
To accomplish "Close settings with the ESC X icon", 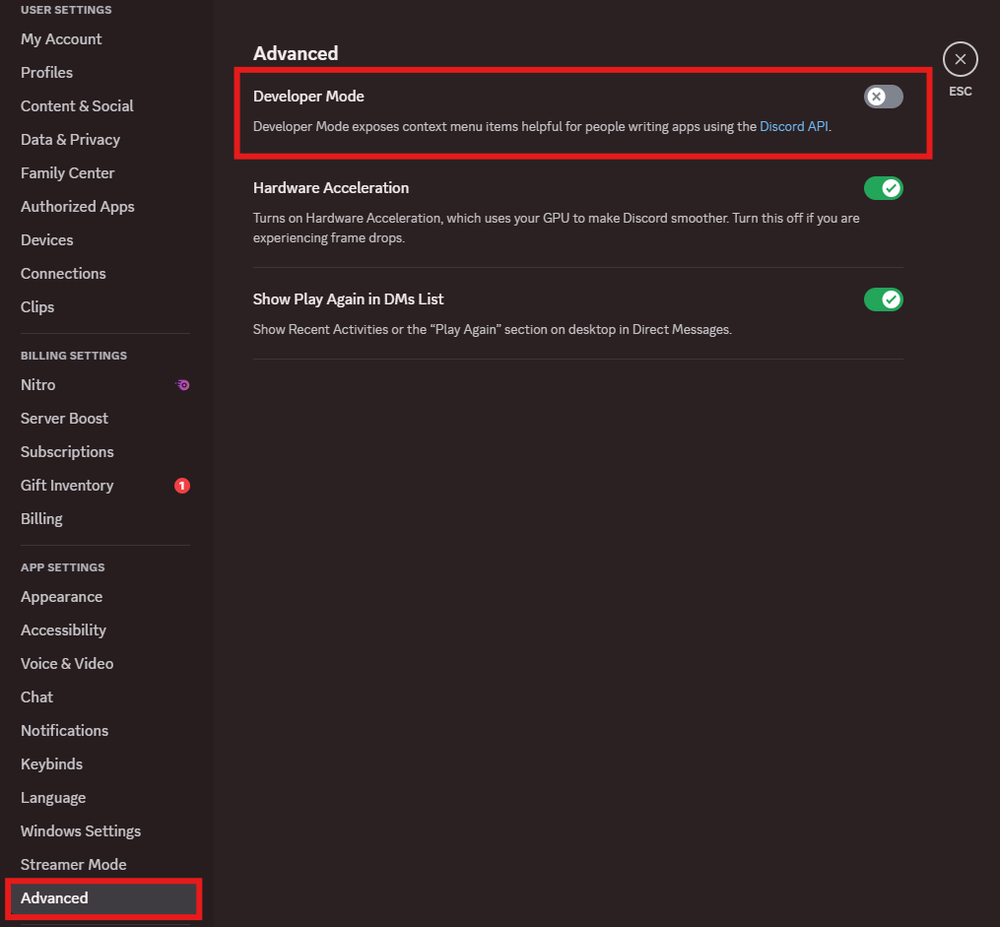I will [x=960, y=59].
